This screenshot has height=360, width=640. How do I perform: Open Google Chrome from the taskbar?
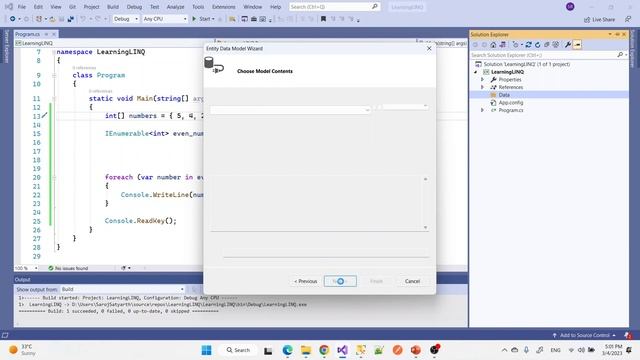[324, 350]
